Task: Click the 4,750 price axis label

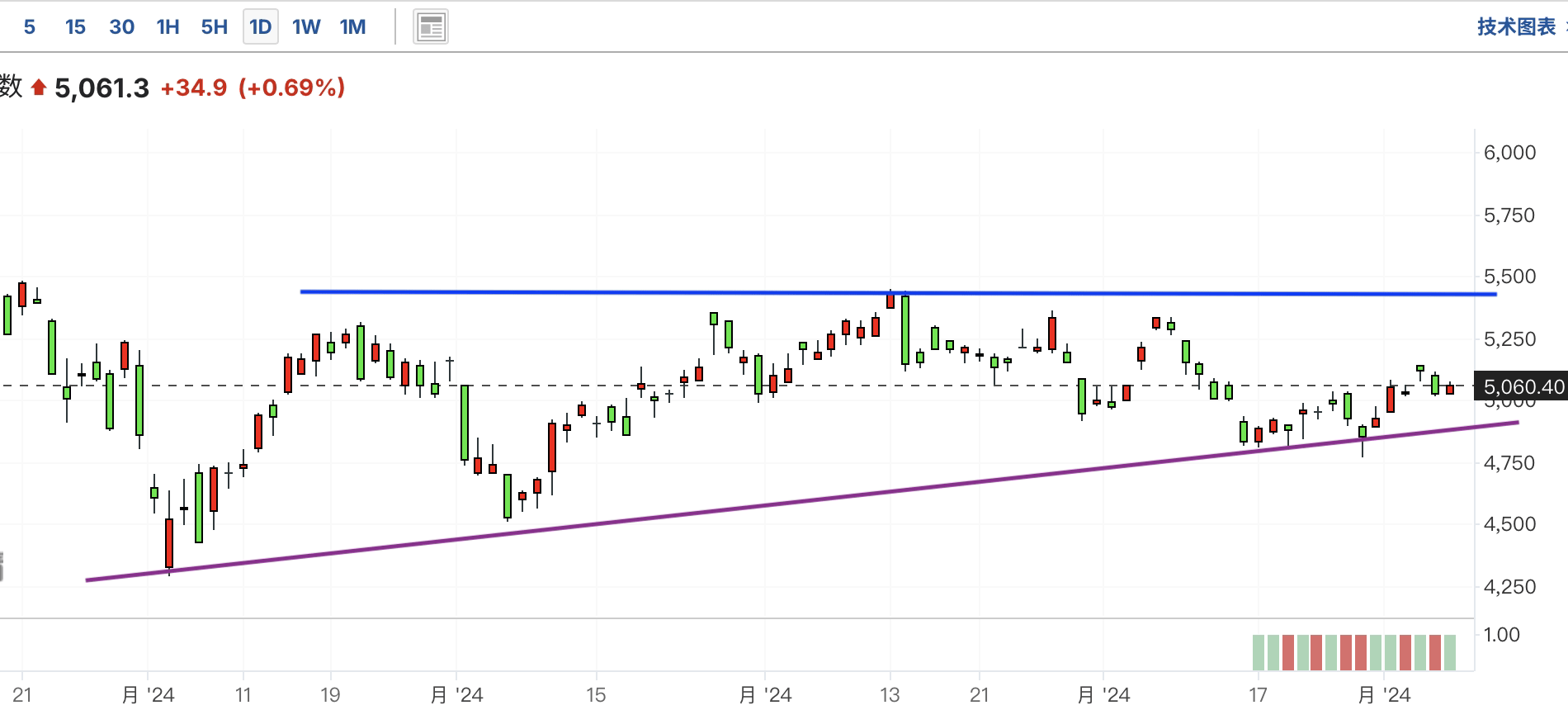Action: pyautogui.click(x=1509, y=463)
